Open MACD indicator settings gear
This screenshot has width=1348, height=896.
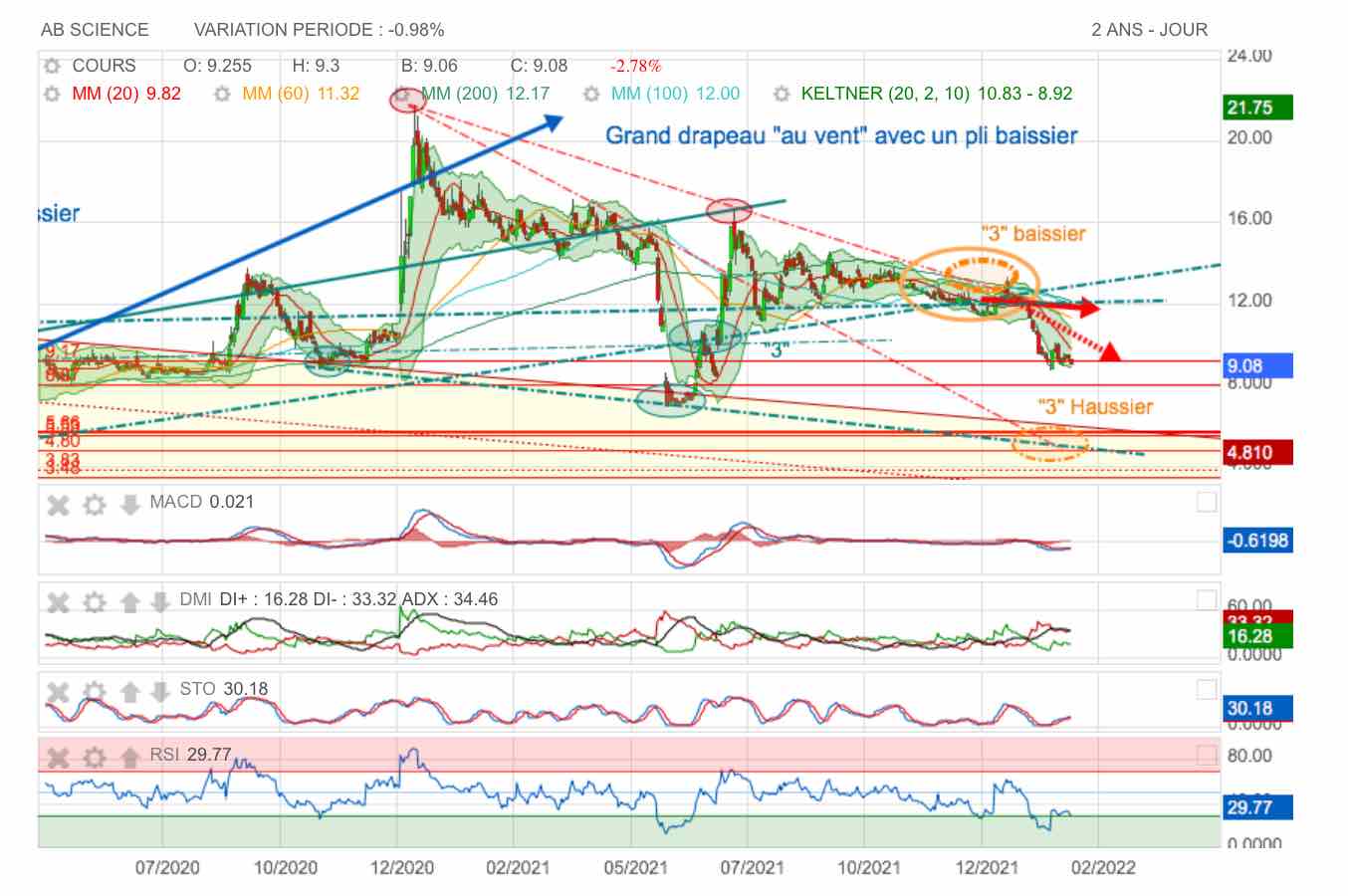point(94,505)
